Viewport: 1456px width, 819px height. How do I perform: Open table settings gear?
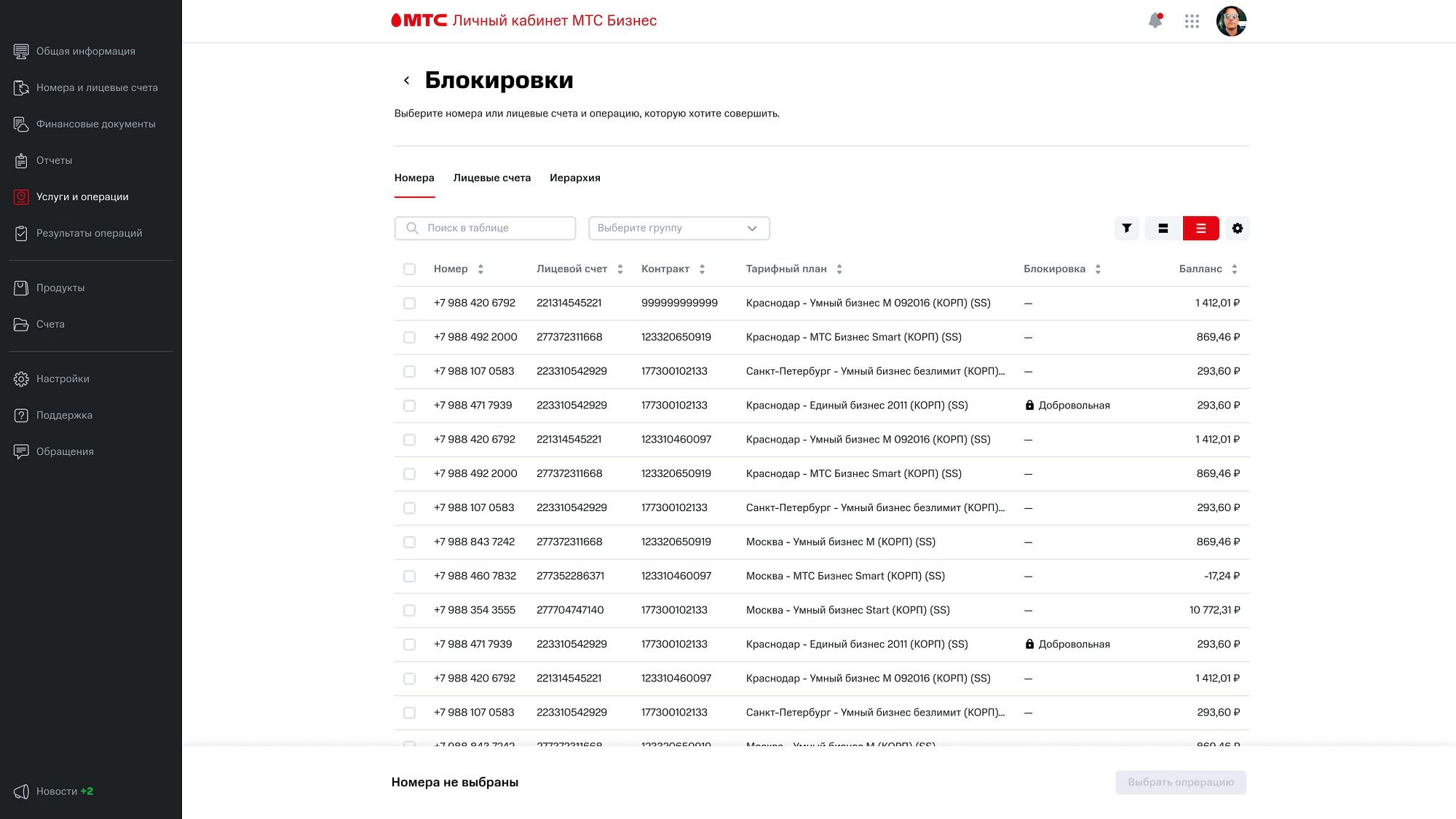[1238, 228]
